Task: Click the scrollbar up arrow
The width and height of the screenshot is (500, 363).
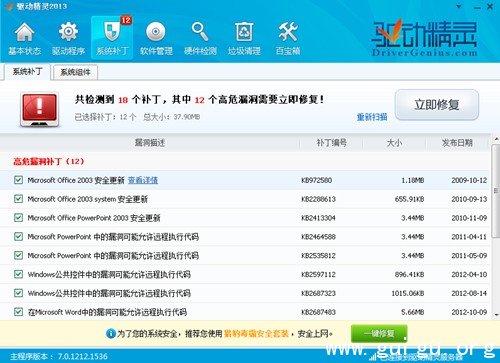Action: tap(496, 139)
